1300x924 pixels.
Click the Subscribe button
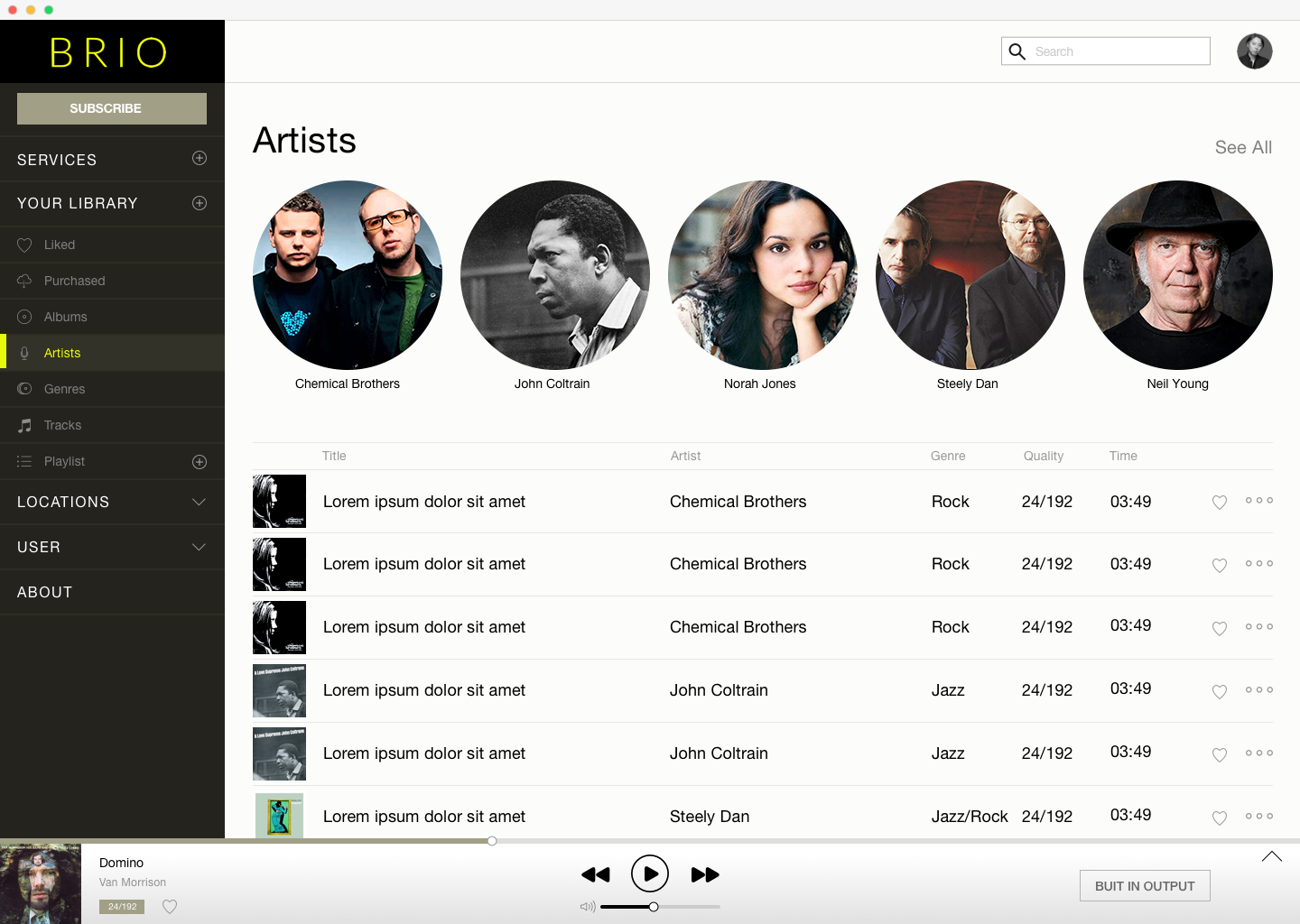[x=112, y=108]
